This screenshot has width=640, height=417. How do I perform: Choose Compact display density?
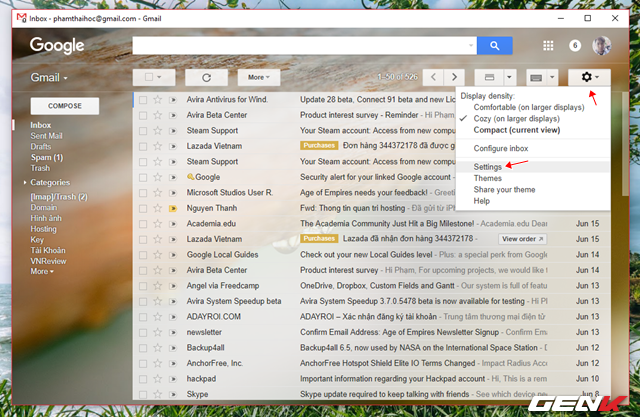pos(517,130)
